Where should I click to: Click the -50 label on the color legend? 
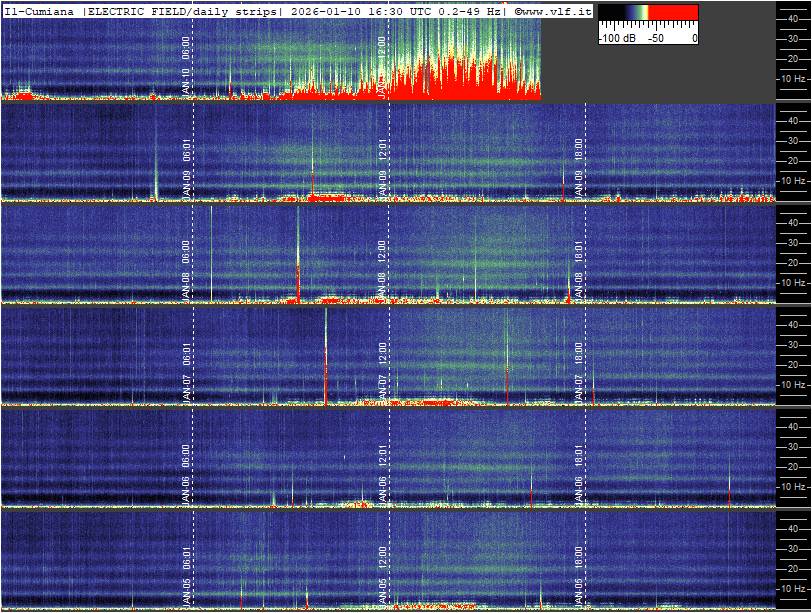click(656, 38)
